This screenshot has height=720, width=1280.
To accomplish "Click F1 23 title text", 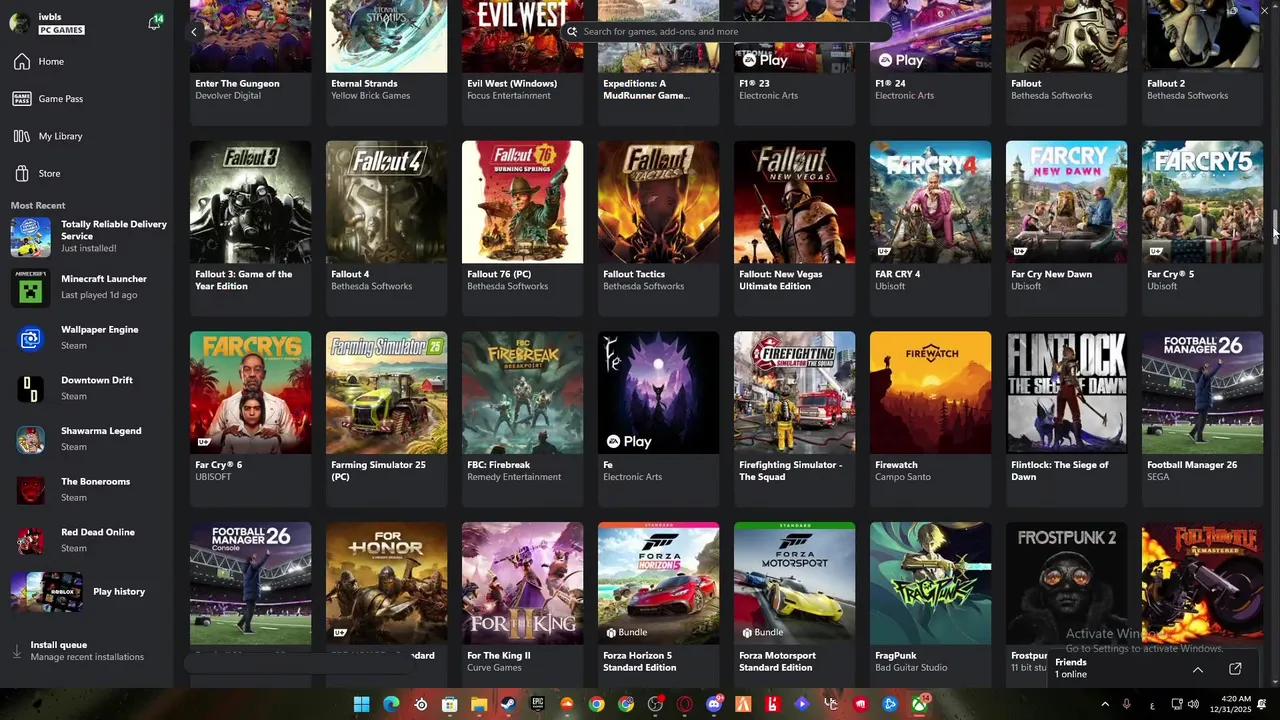I will pyautogui.click(x=756, y=84).
